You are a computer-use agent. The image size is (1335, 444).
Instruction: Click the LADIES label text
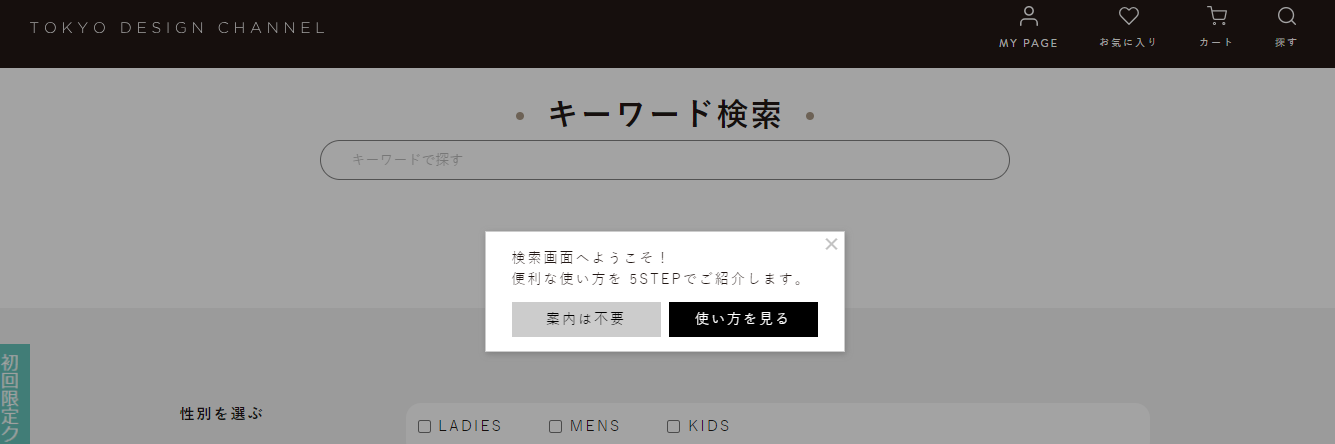(470, 426)
